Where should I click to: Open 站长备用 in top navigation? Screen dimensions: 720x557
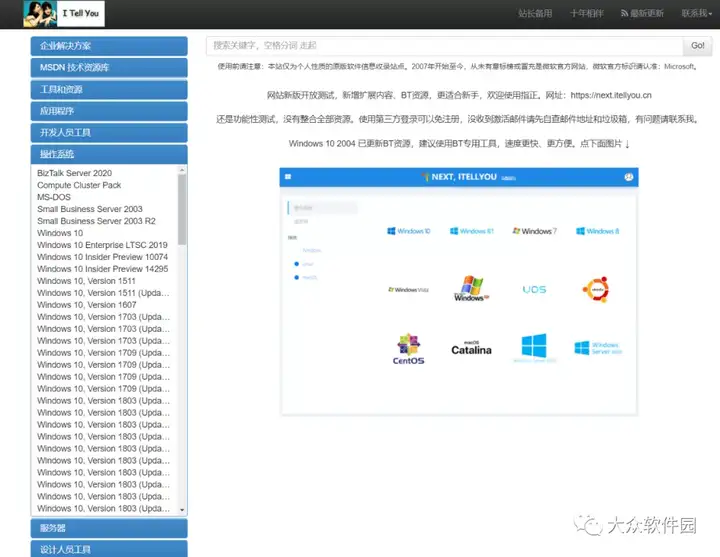pyautogui.click(x=535, y=13)
